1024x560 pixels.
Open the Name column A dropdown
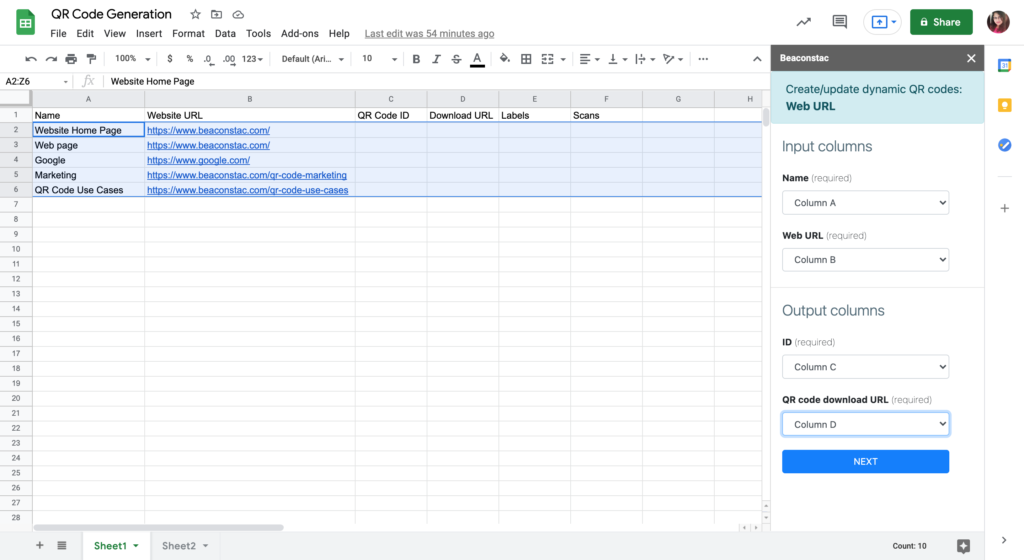tap(865, 203)
